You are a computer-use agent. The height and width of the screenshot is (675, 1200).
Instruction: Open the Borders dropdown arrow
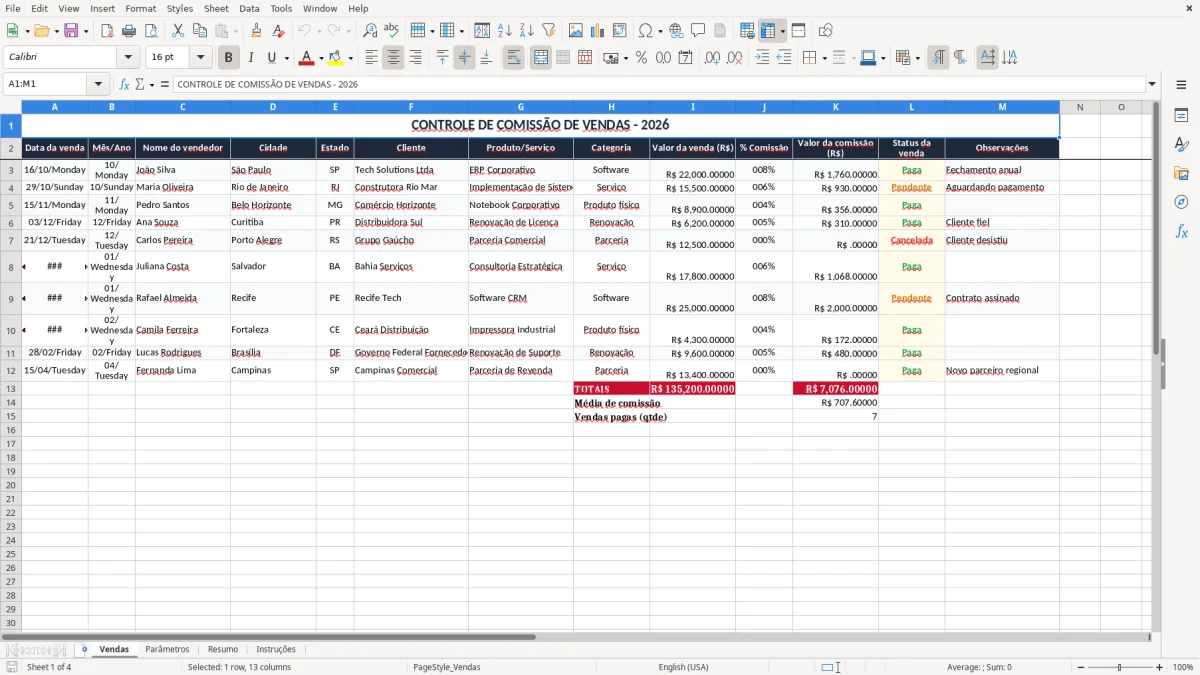tap(824, 58)
